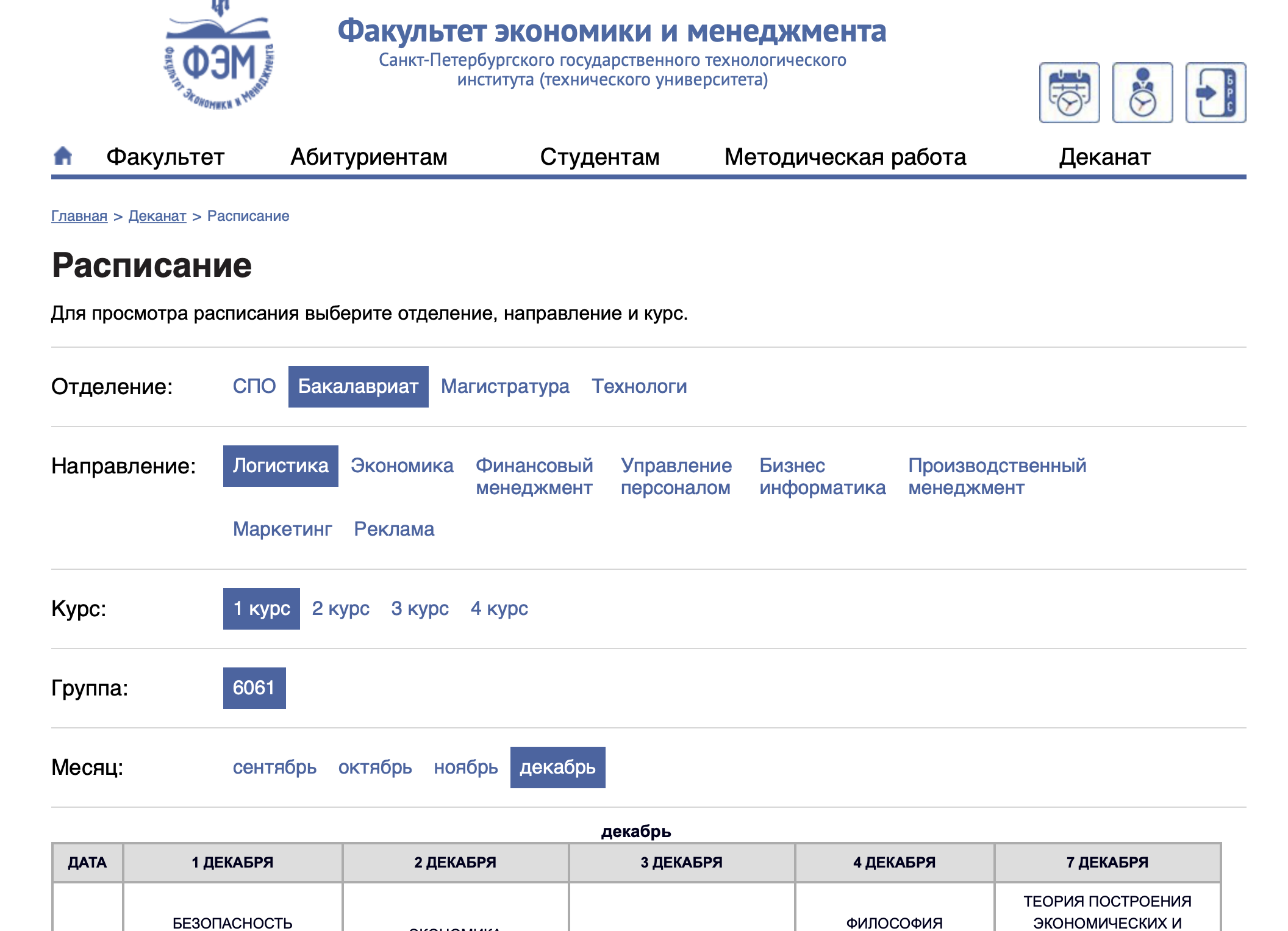The height and width of the screenshot is (931, 1288).
Task: Switch month to сентябрь
Action: click(274, 767)
